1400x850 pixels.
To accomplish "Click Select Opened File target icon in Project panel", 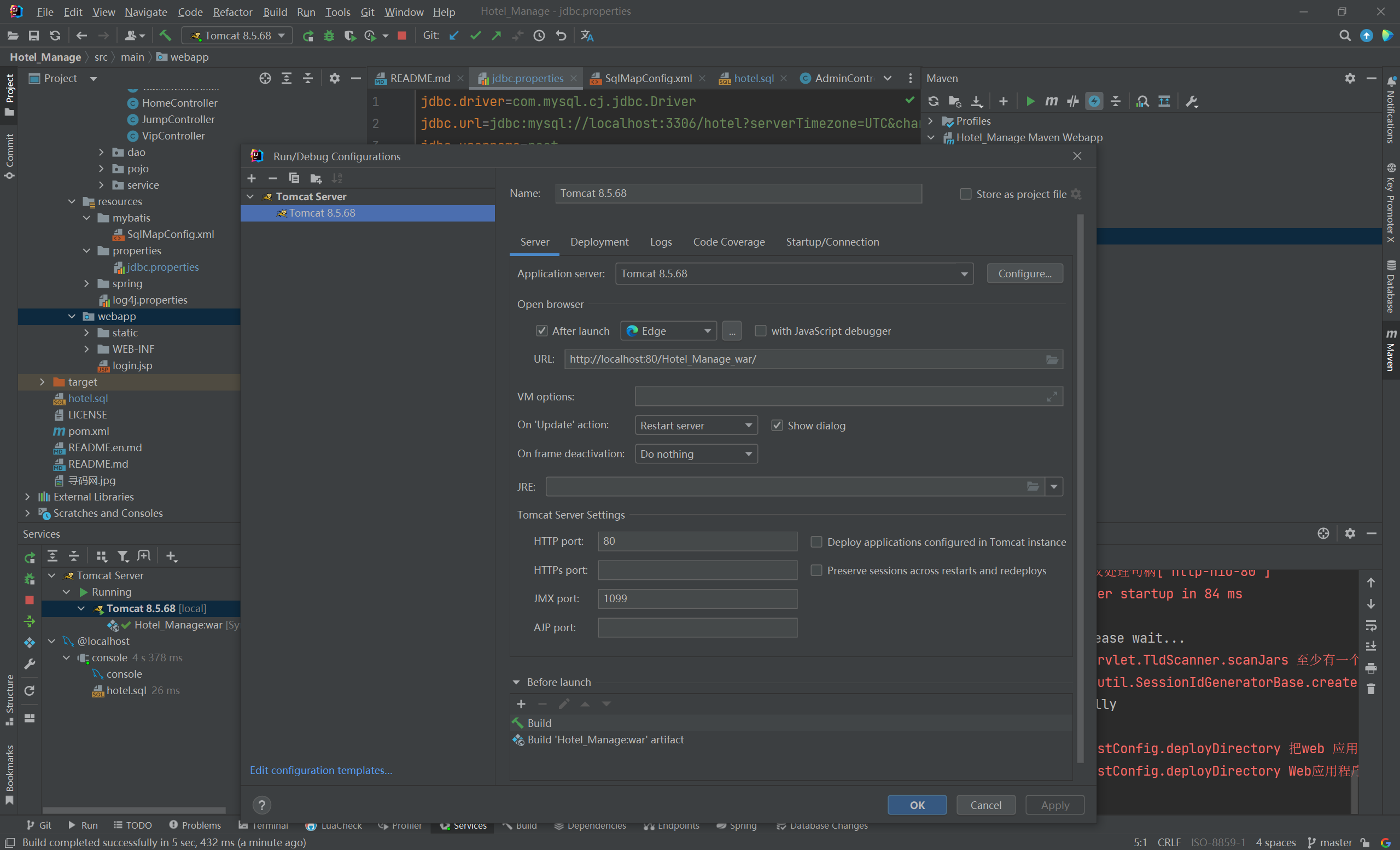I will pos(265,78).
